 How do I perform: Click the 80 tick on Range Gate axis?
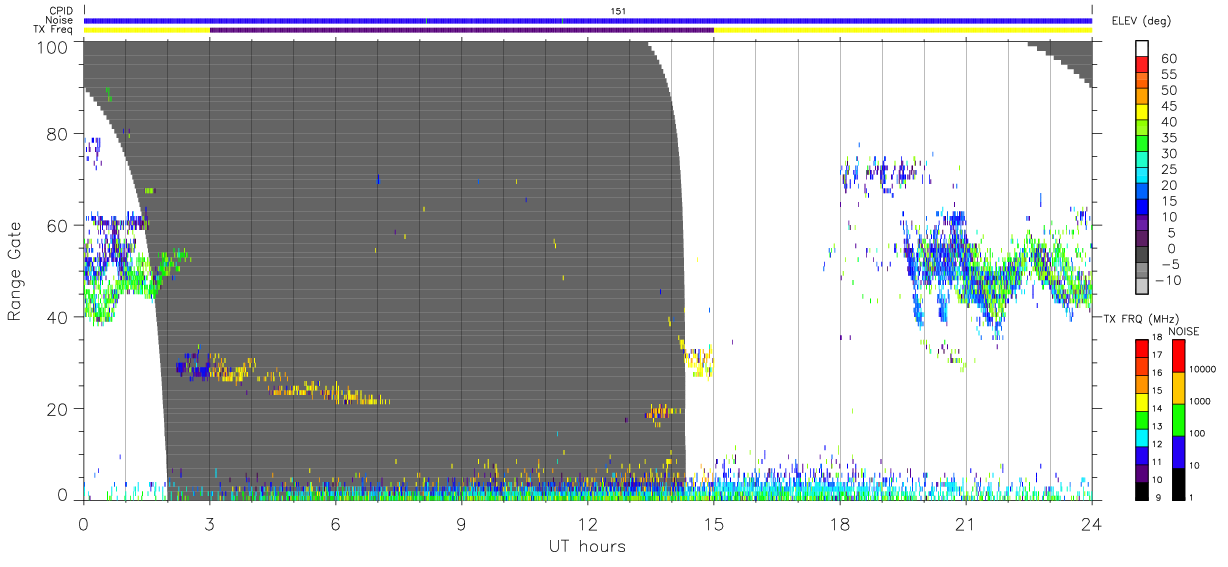[59, 133]
